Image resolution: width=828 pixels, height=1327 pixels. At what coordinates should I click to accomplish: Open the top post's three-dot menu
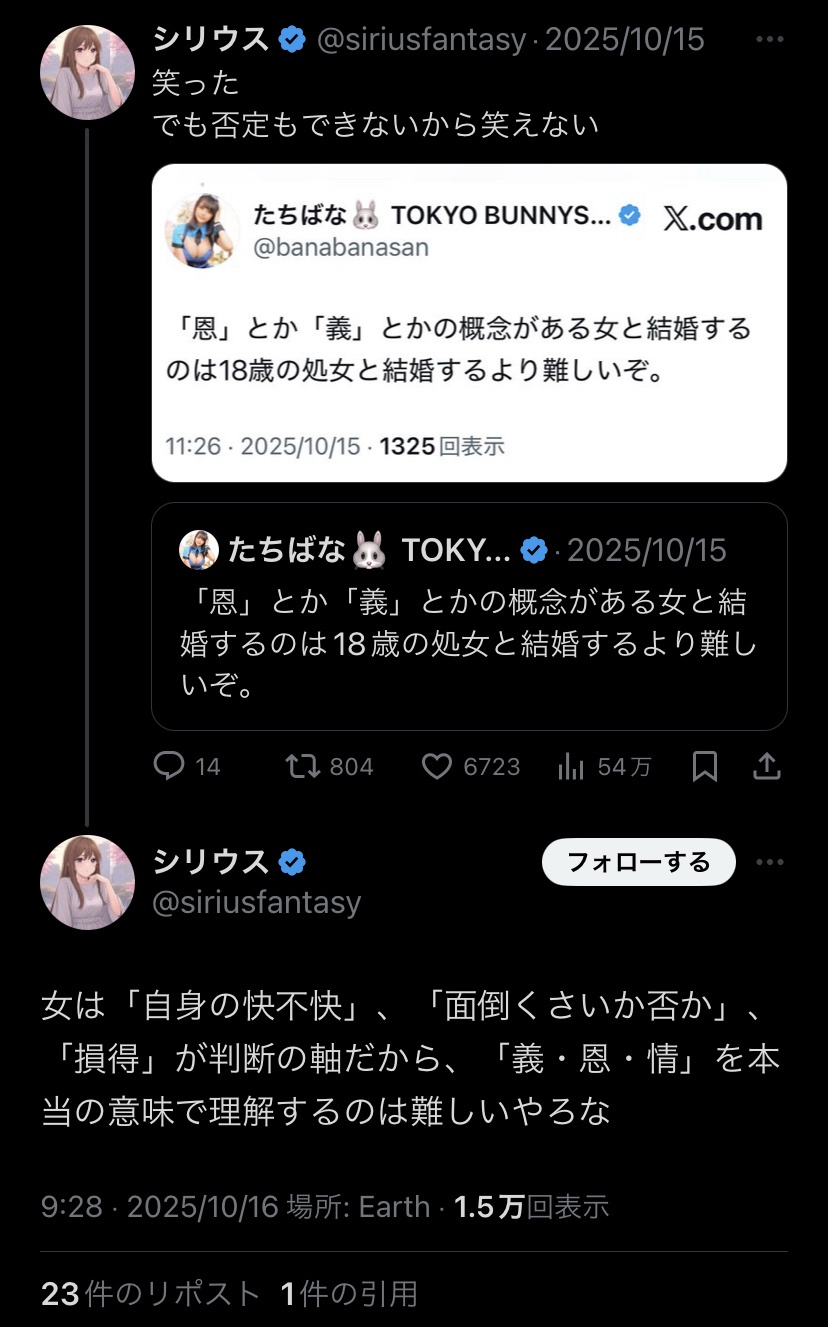click(x=769, y=39)
